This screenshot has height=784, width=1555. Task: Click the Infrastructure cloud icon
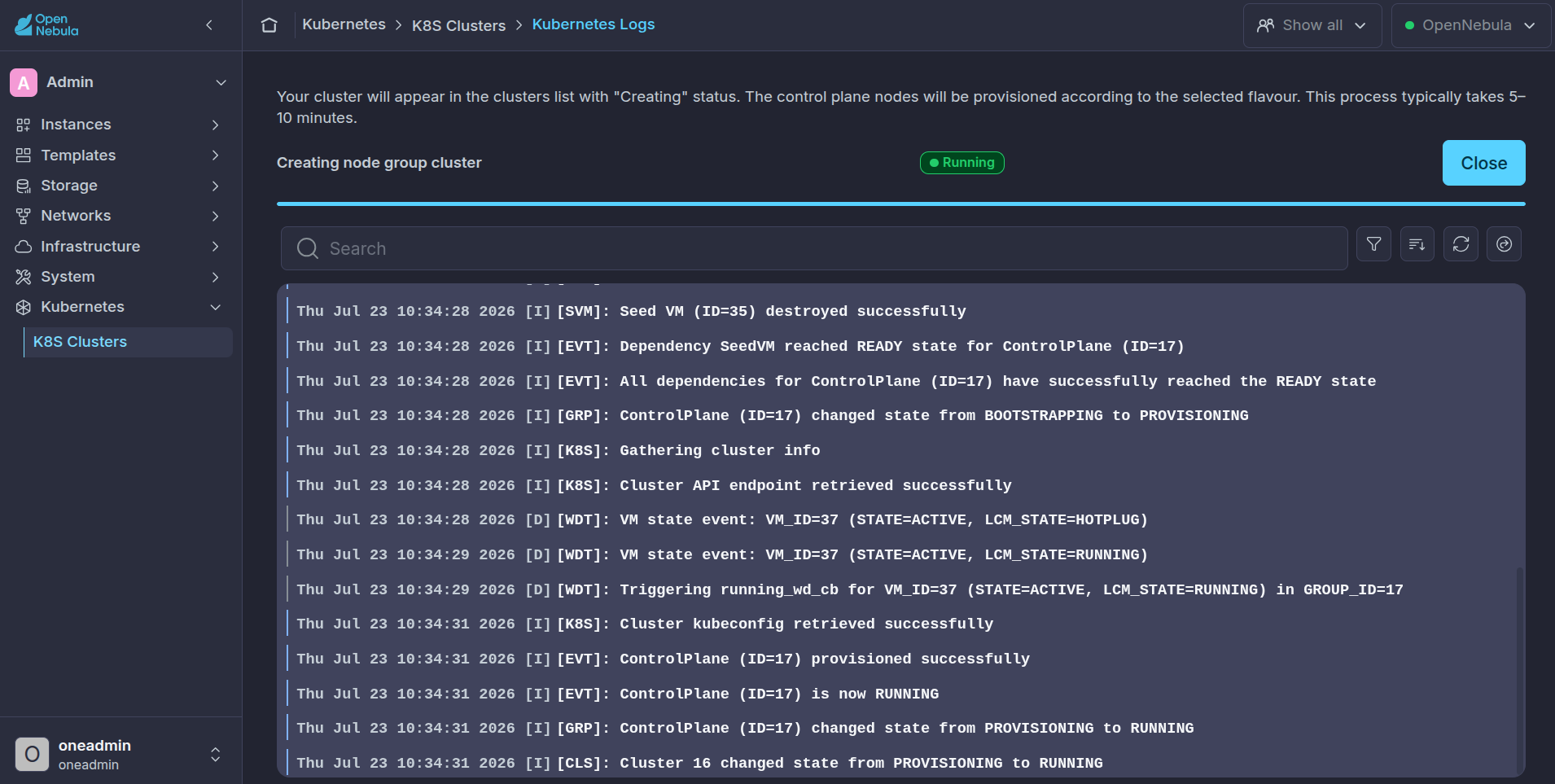[24, 246]
